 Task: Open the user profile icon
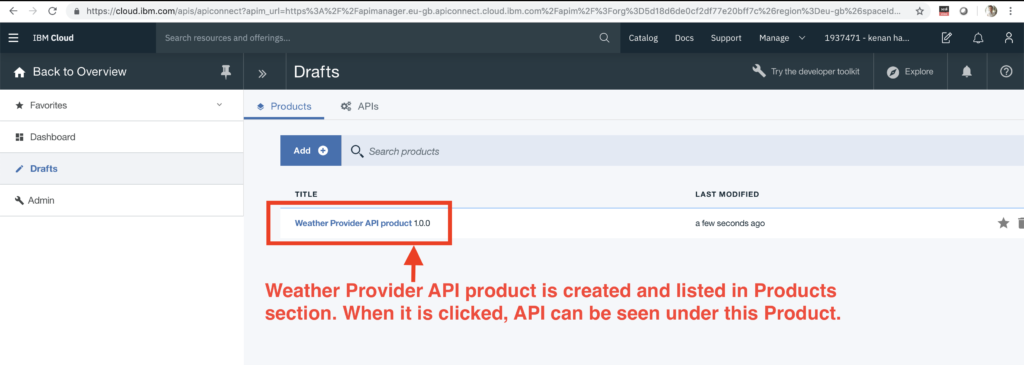tap(1009, 38)
